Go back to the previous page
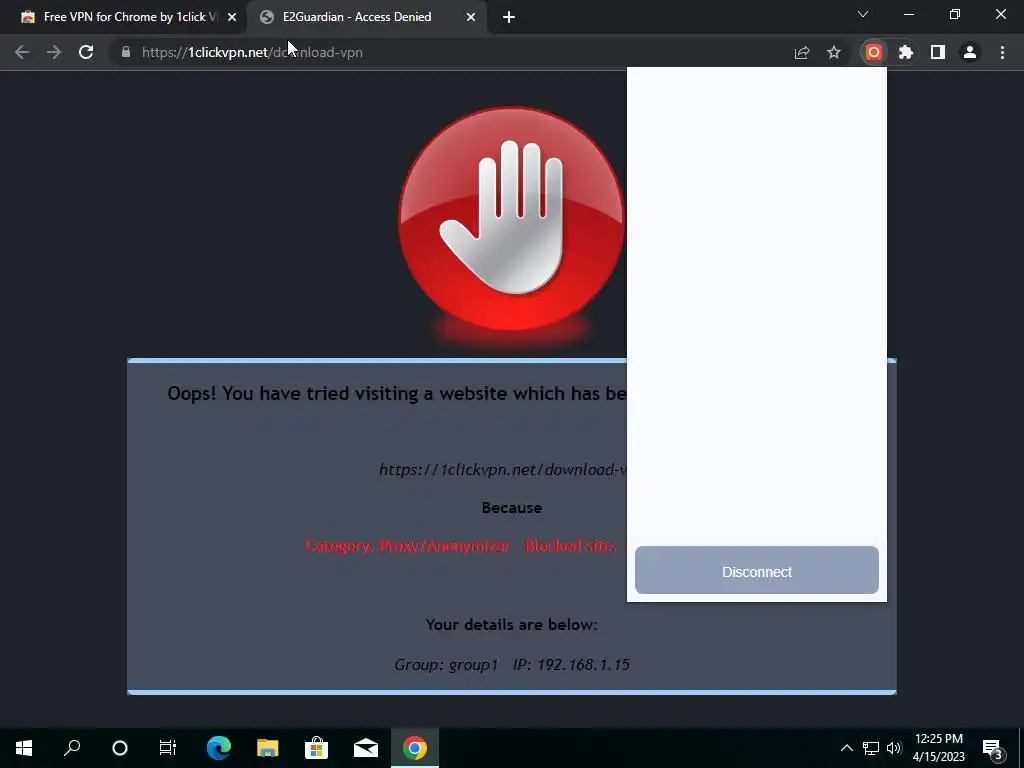The image size is (1024, 768). [22, 52]
